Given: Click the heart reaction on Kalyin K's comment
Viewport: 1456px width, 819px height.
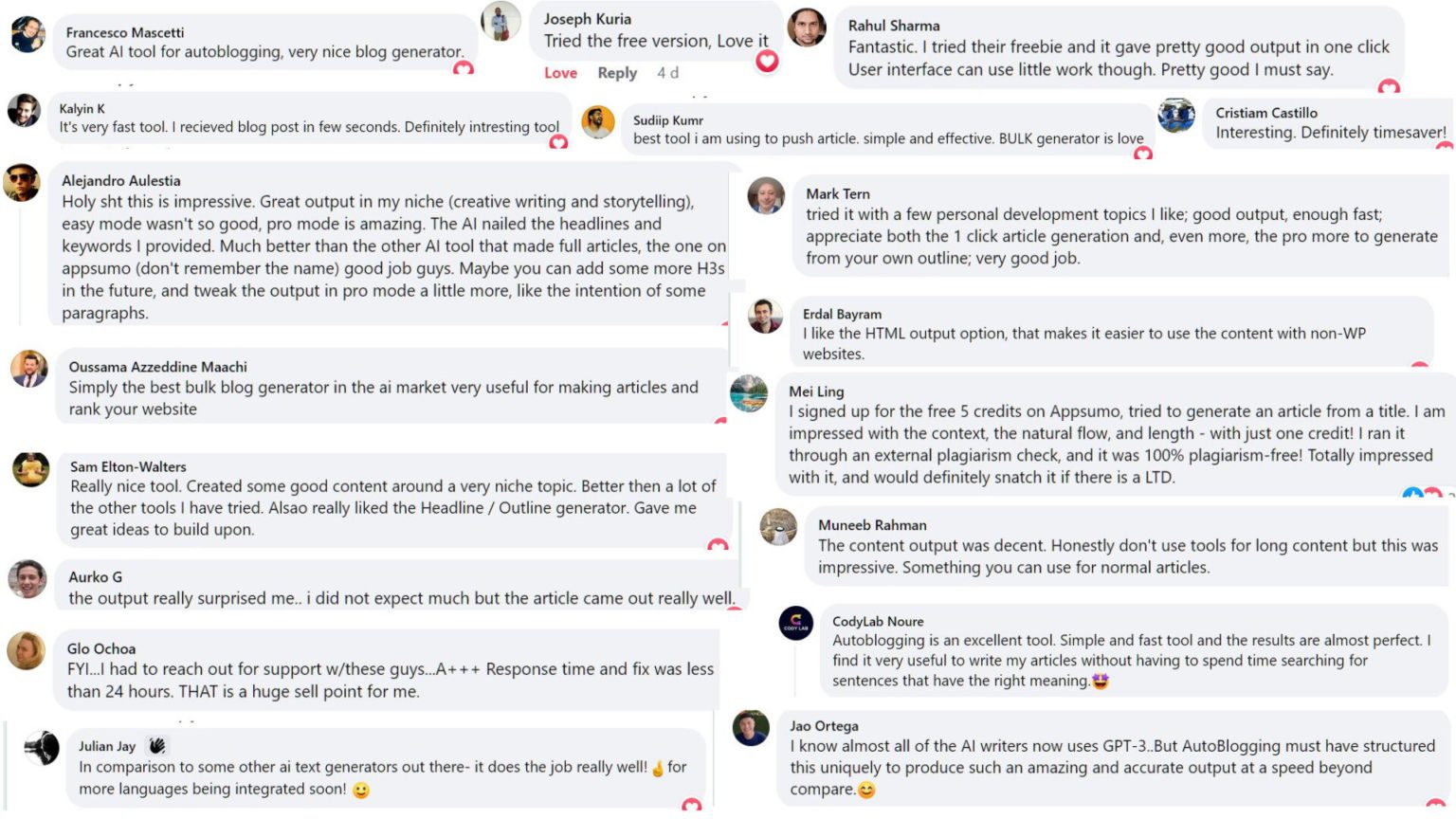Looking at the screenshot, I should coord(558,142).
